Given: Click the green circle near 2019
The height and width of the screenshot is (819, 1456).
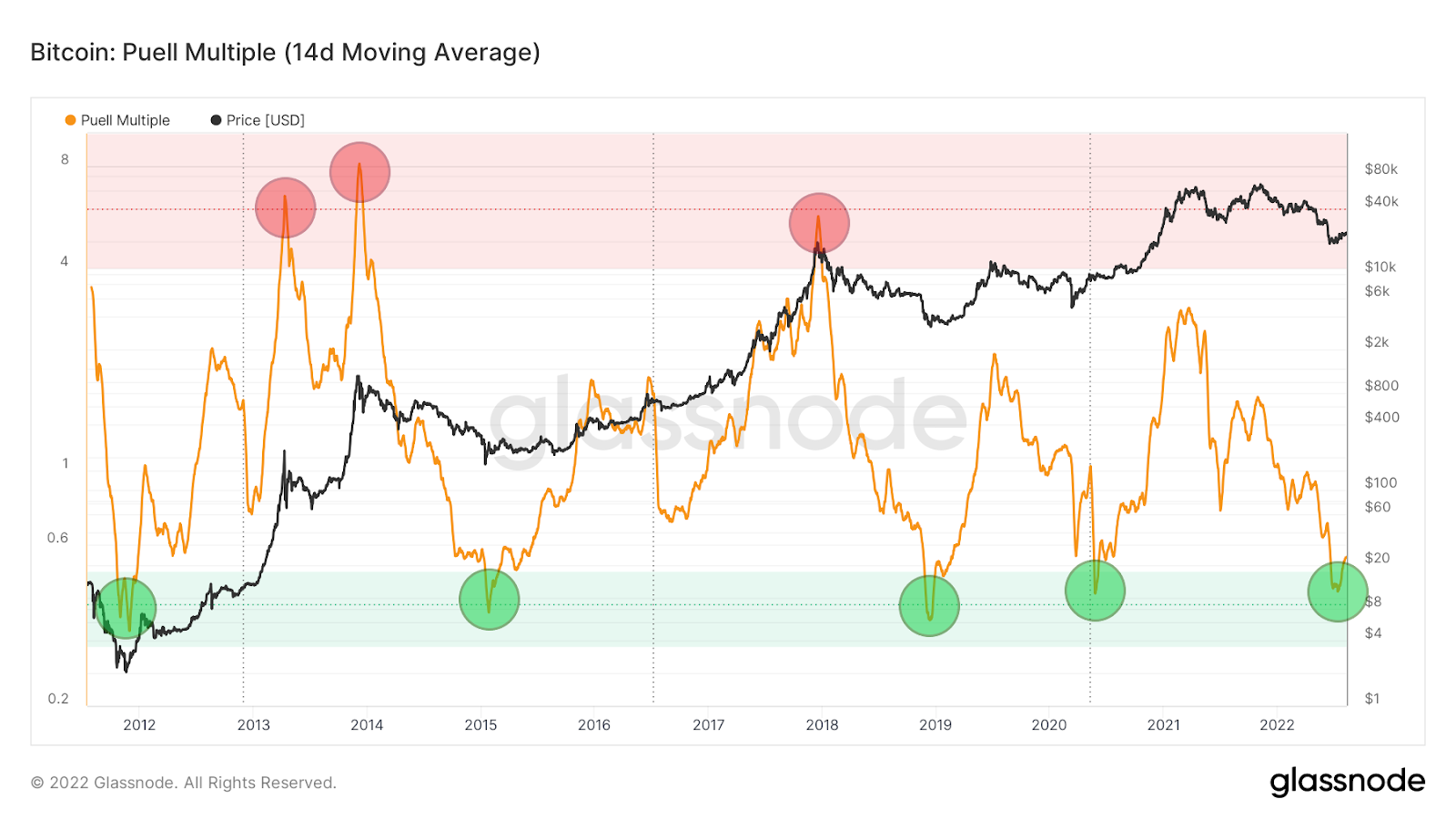Looking at the screenshot, I should 929,606.
